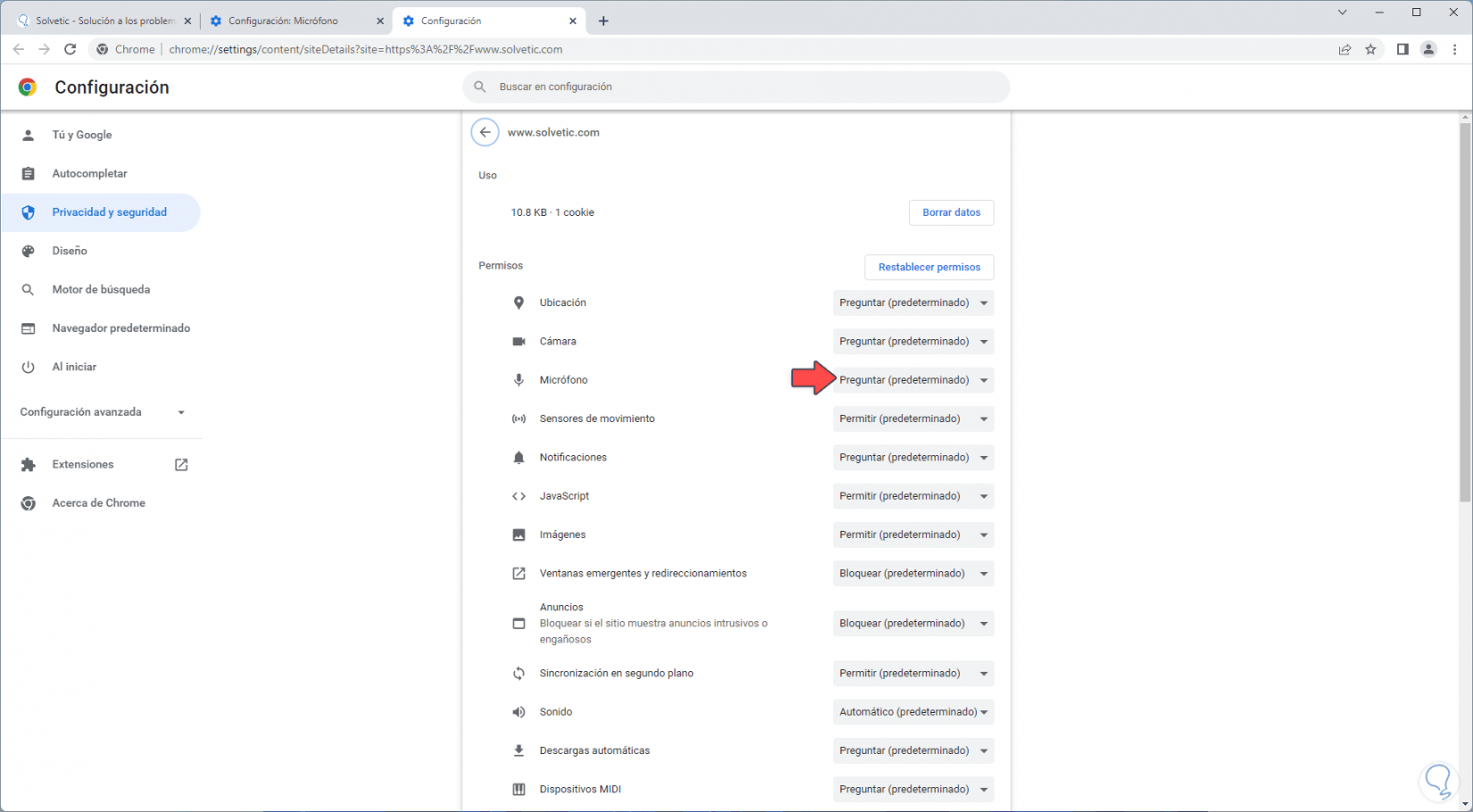Click the Buscar en configuración search field
This screenshot has height=812, width=1473.
(736, 87)
